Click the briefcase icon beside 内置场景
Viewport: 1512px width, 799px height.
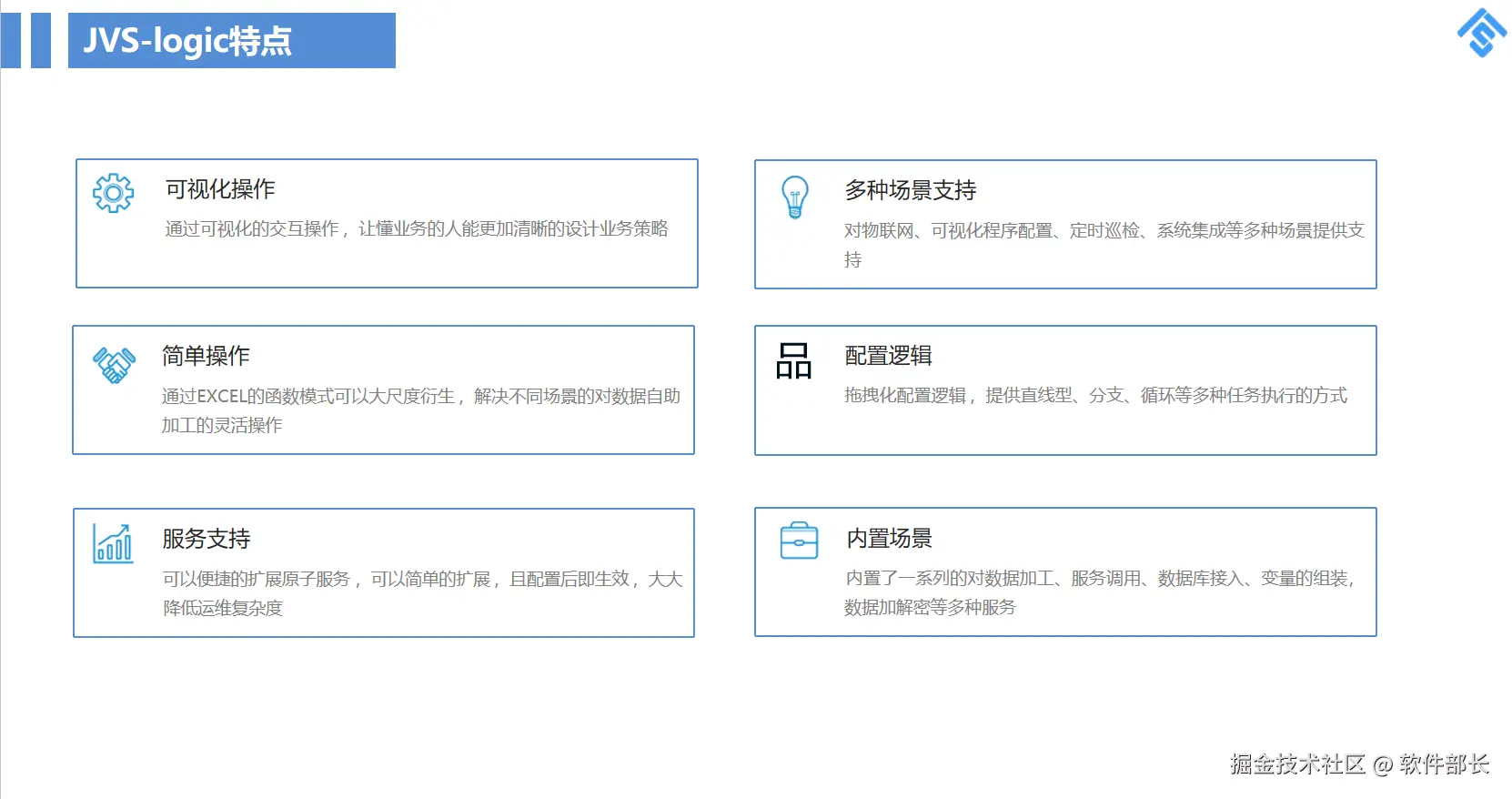click(x=800, y=541)
